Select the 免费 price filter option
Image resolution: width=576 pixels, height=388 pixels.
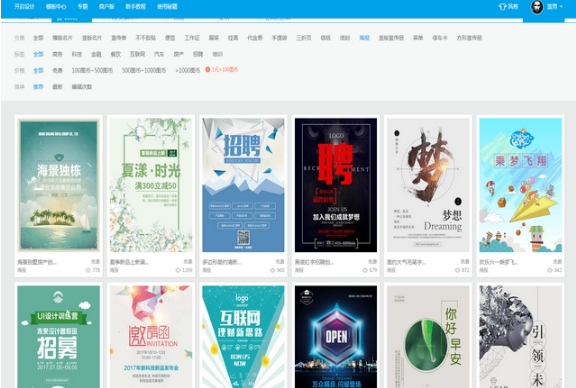57,70
